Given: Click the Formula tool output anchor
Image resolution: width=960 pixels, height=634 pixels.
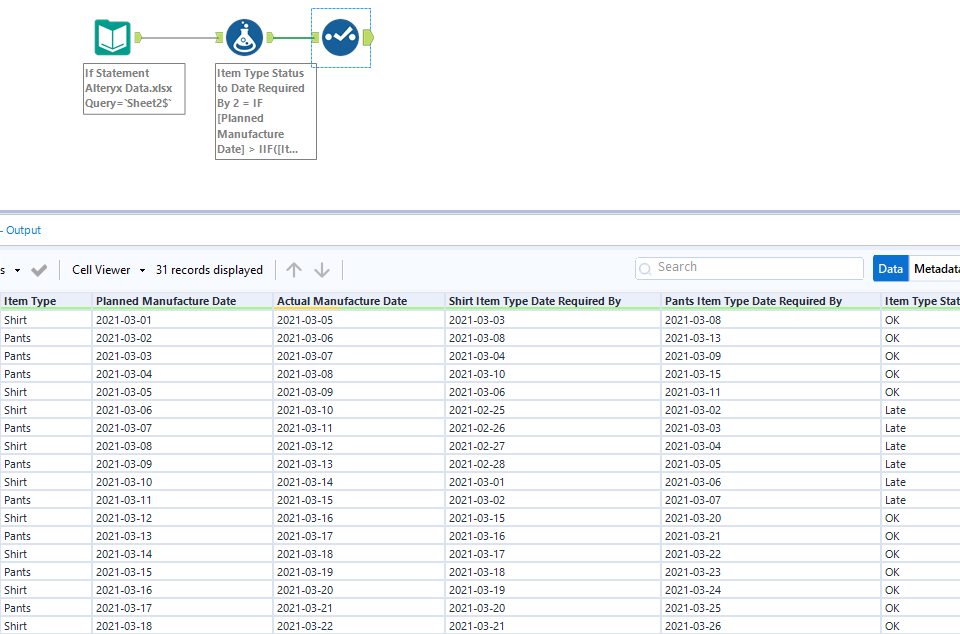Looking at the screenshot, I should tap(270, 38).
